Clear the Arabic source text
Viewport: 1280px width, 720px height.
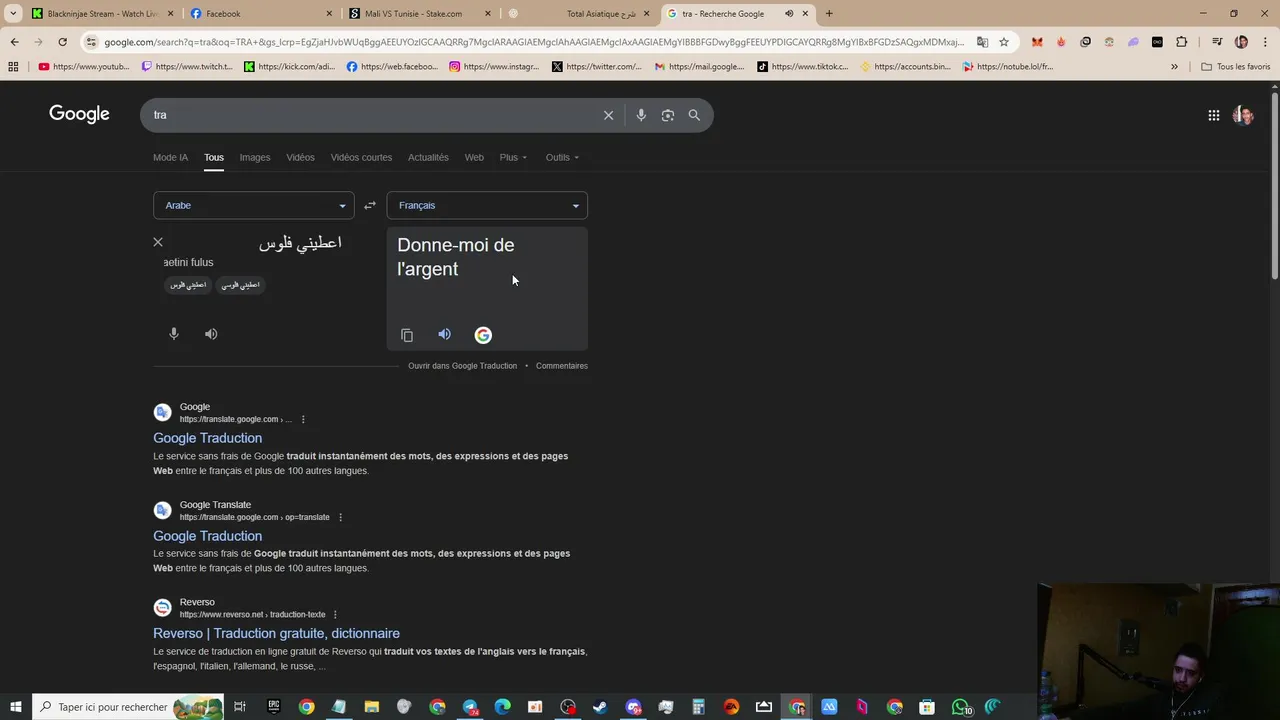[158, 242]
